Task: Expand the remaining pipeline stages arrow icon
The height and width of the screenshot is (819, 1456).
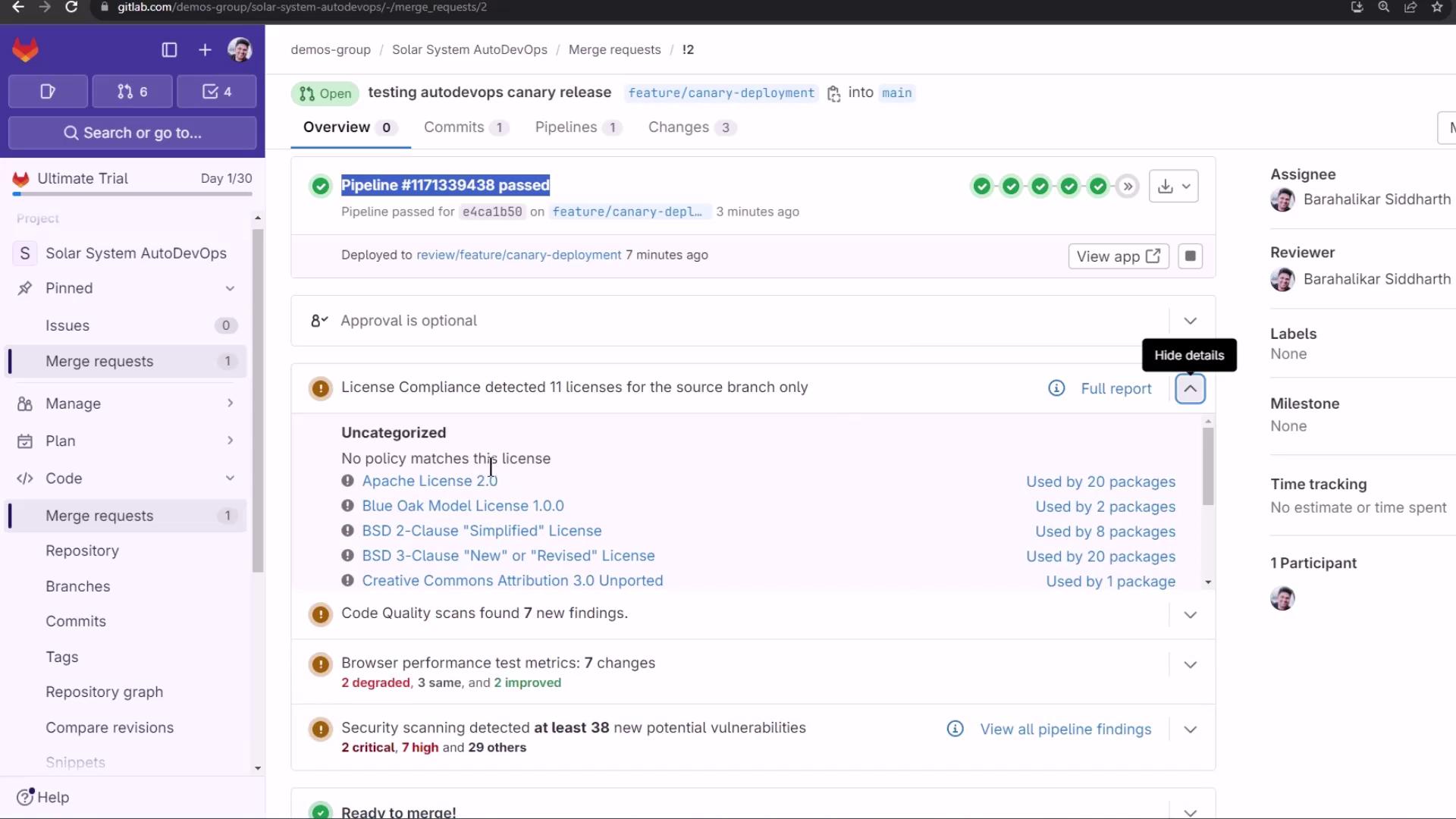Action: (1128, 187)
